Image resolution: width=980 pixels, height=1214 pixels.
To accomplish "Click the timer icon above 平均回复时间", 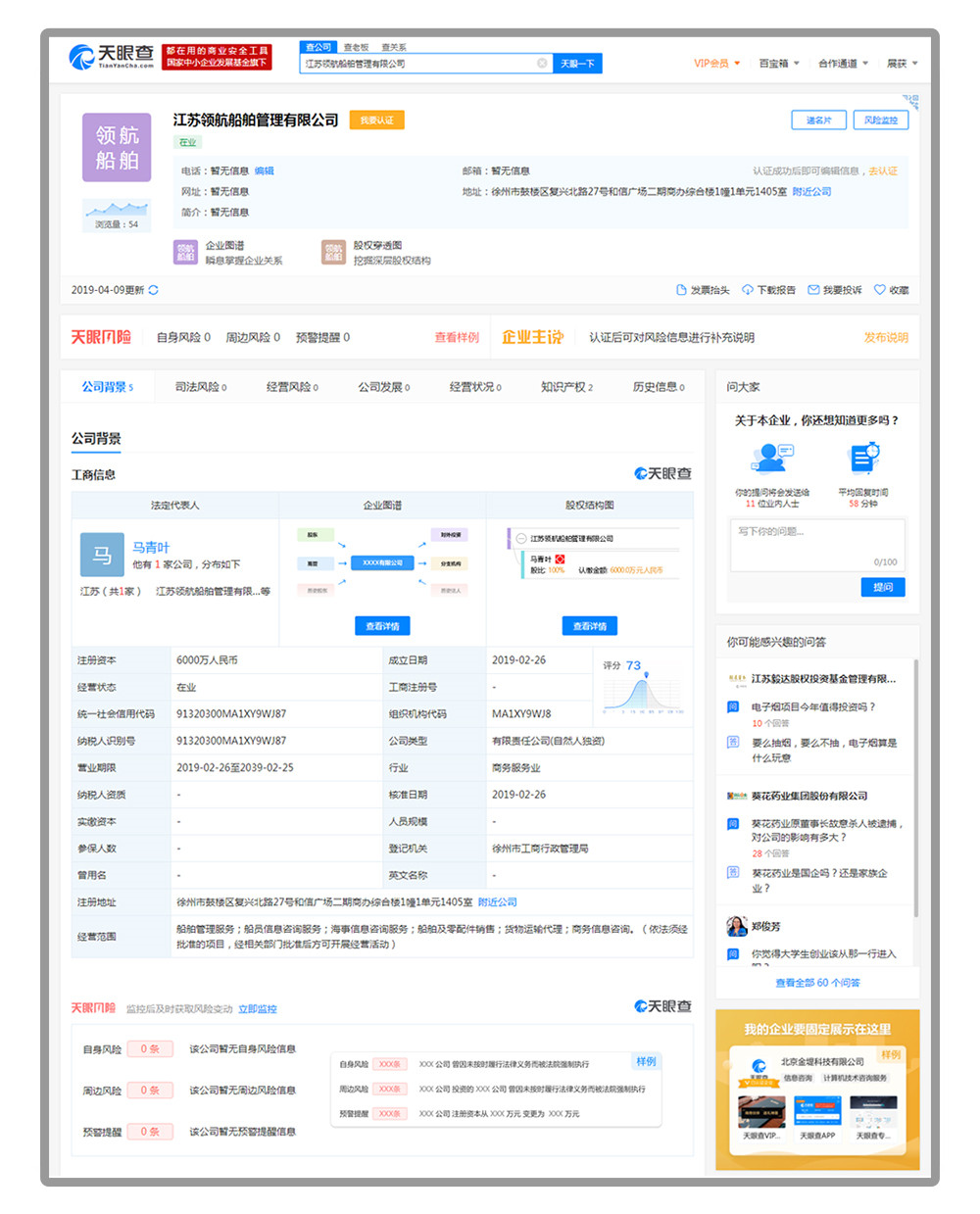I will [864, 459].
